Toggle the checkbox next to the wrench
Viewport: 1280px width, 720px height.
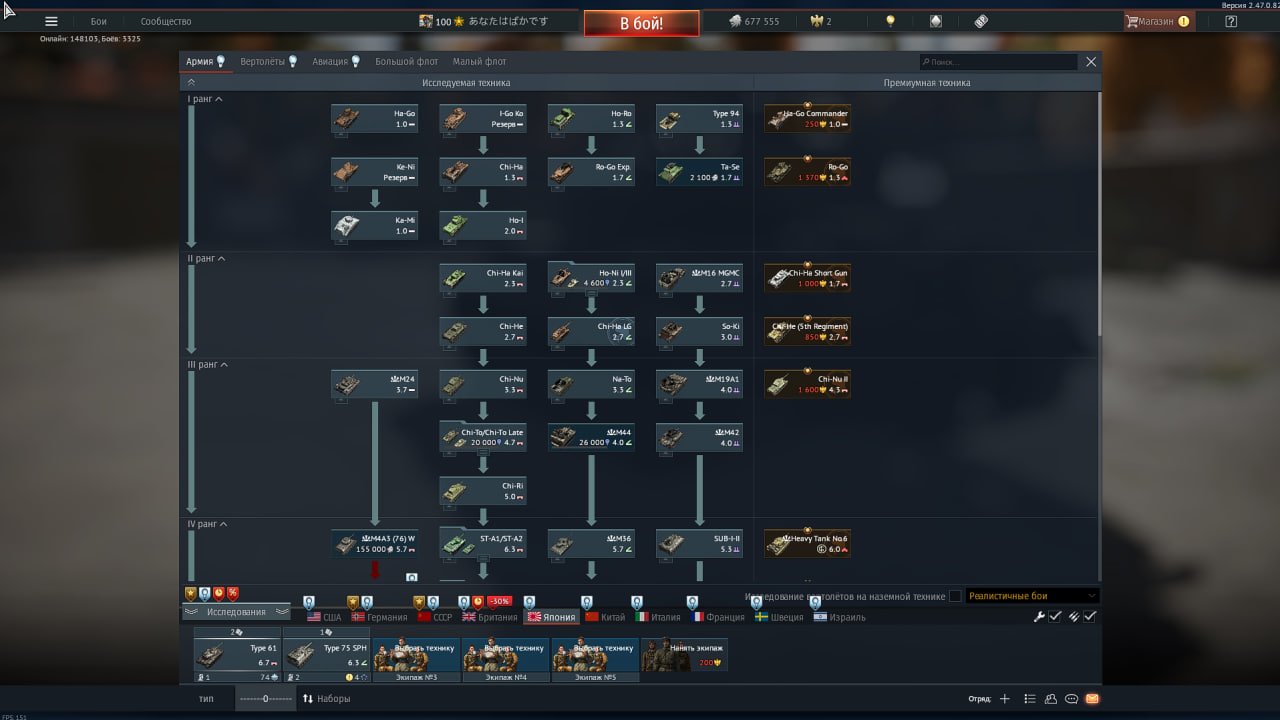1055,617
